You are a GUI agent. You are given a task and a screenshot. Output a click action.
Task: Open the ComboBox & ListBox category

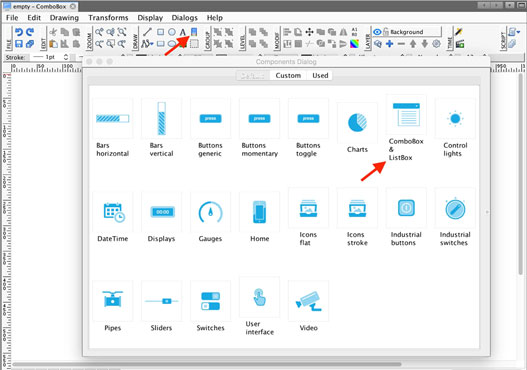click(406, 128)
